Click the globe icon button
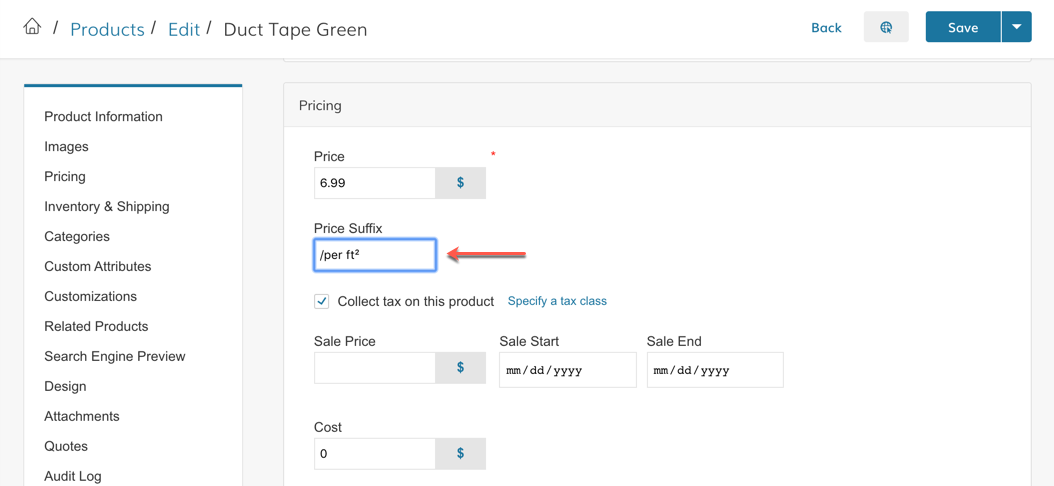Screen dimensions: 1054x486 (x=886, y=27)
